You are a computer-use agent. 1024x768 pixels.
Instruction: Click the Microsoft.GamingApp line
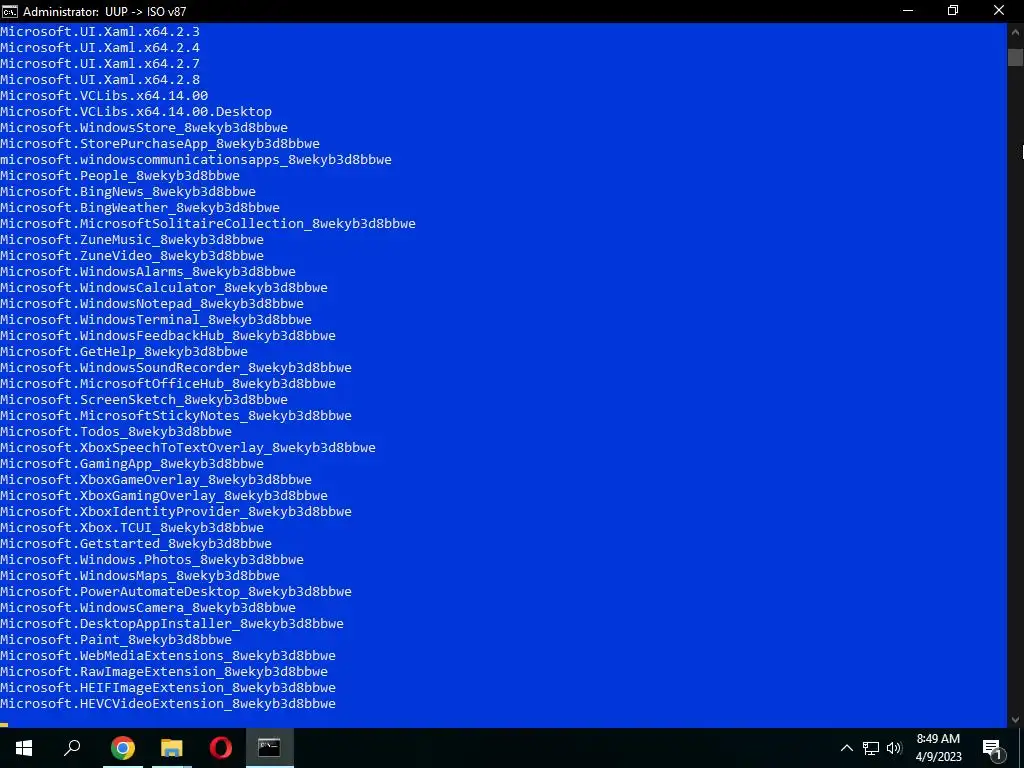click(x=132, y=464)
